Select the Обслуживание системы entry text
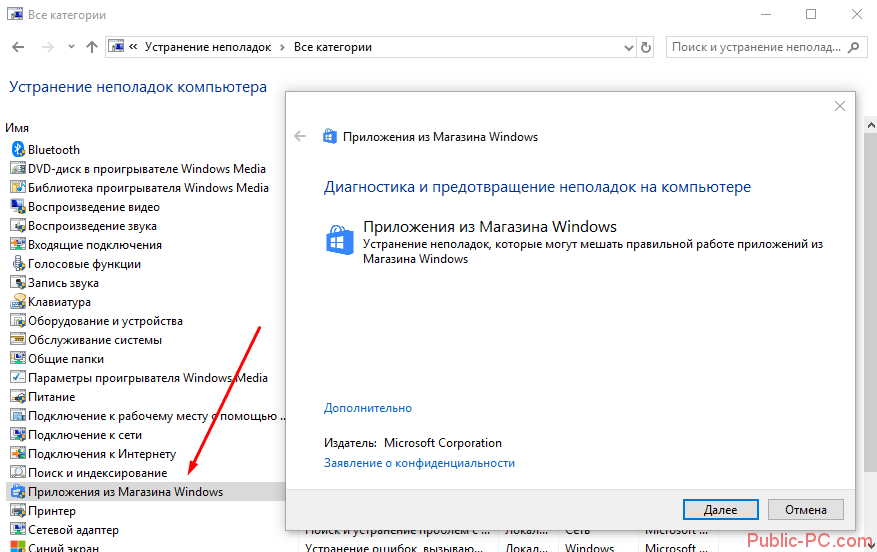 tap(95, 339)
